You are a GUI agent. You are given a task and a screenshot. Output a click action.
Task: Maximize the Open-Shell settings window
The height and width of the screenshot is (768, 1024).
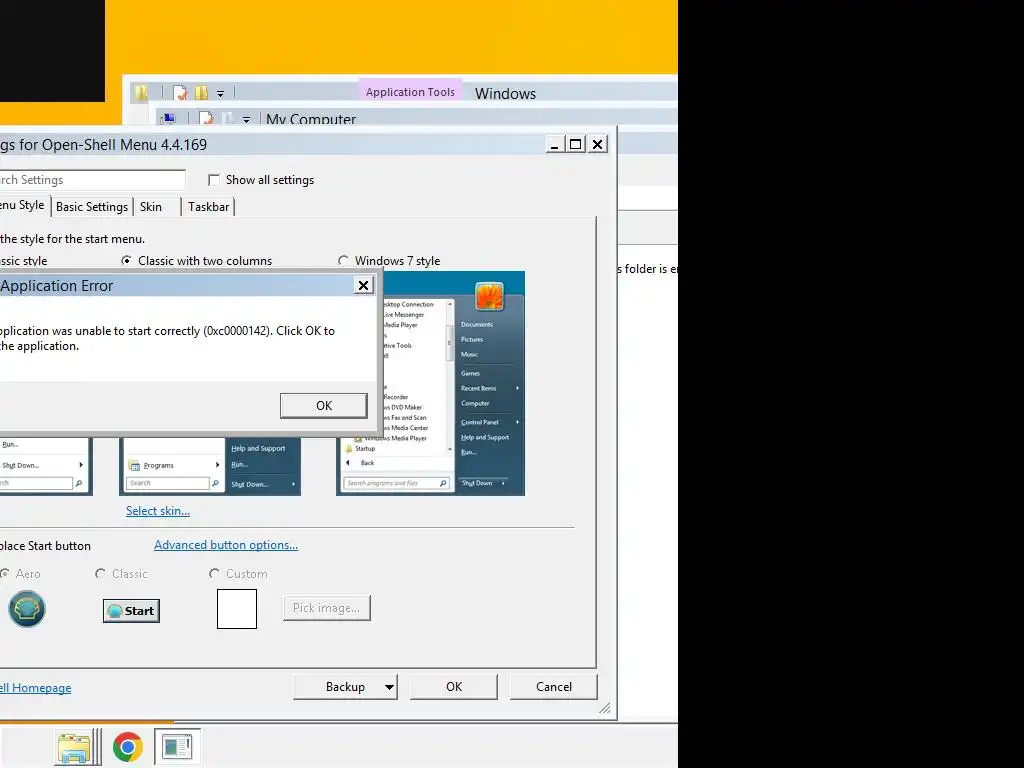click(x=575, y=144)
